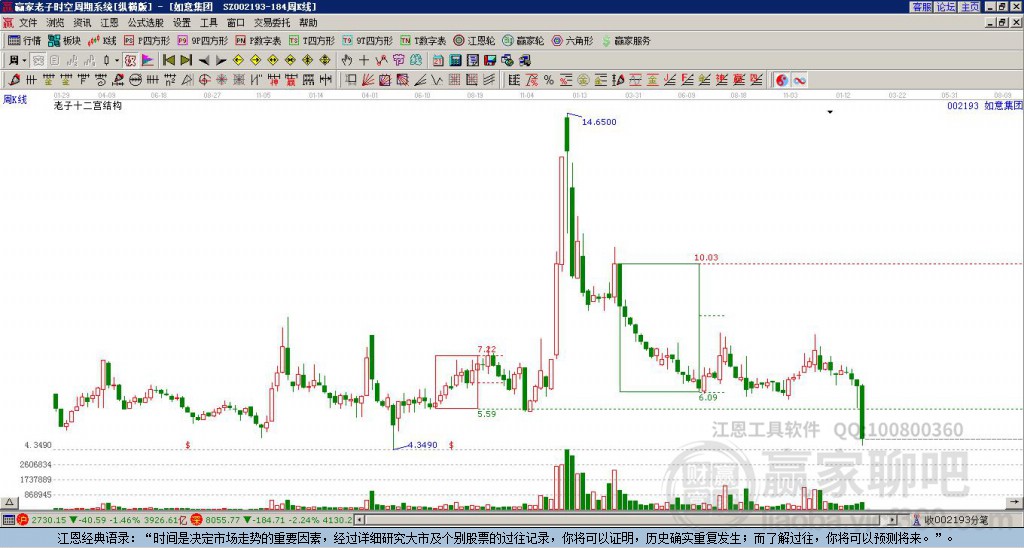1024x548 pixels.
Task: Switch to the K线 candlestick chart
Action: click(x=101, y=40)
